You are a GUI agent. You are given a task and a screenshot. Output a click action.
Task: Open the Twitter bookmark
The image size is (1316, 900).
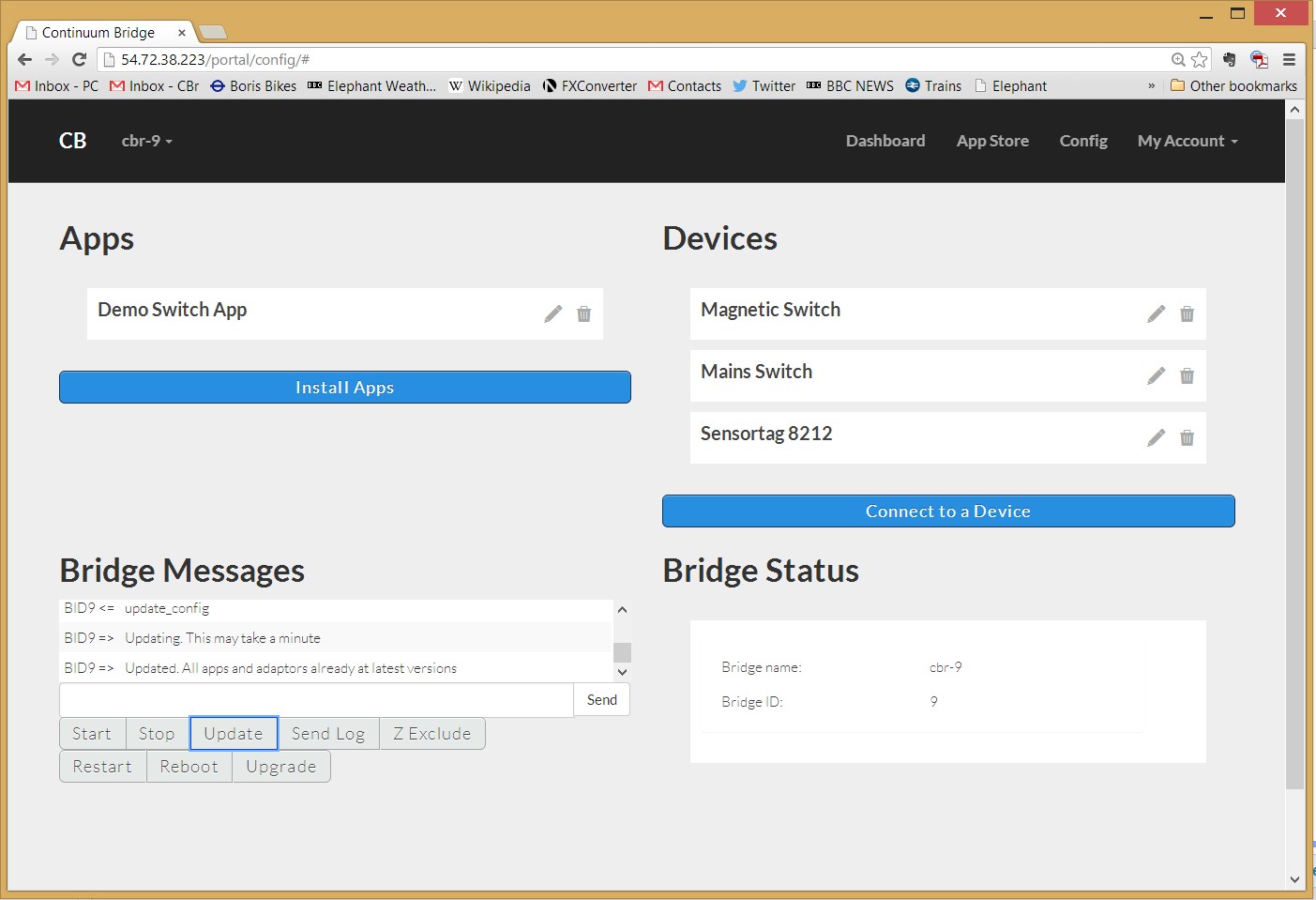coord(764,85)
